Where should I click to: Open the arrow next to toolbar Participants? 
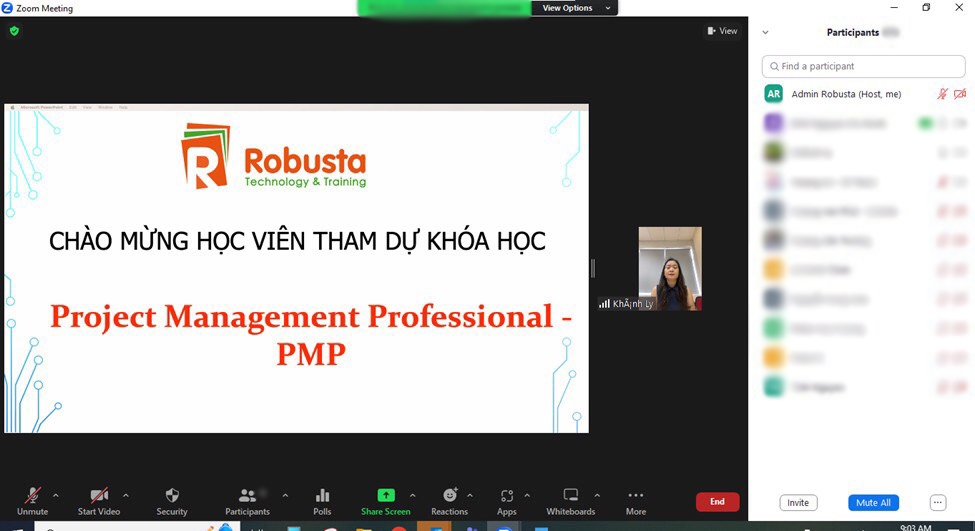[x=285, y=496]
